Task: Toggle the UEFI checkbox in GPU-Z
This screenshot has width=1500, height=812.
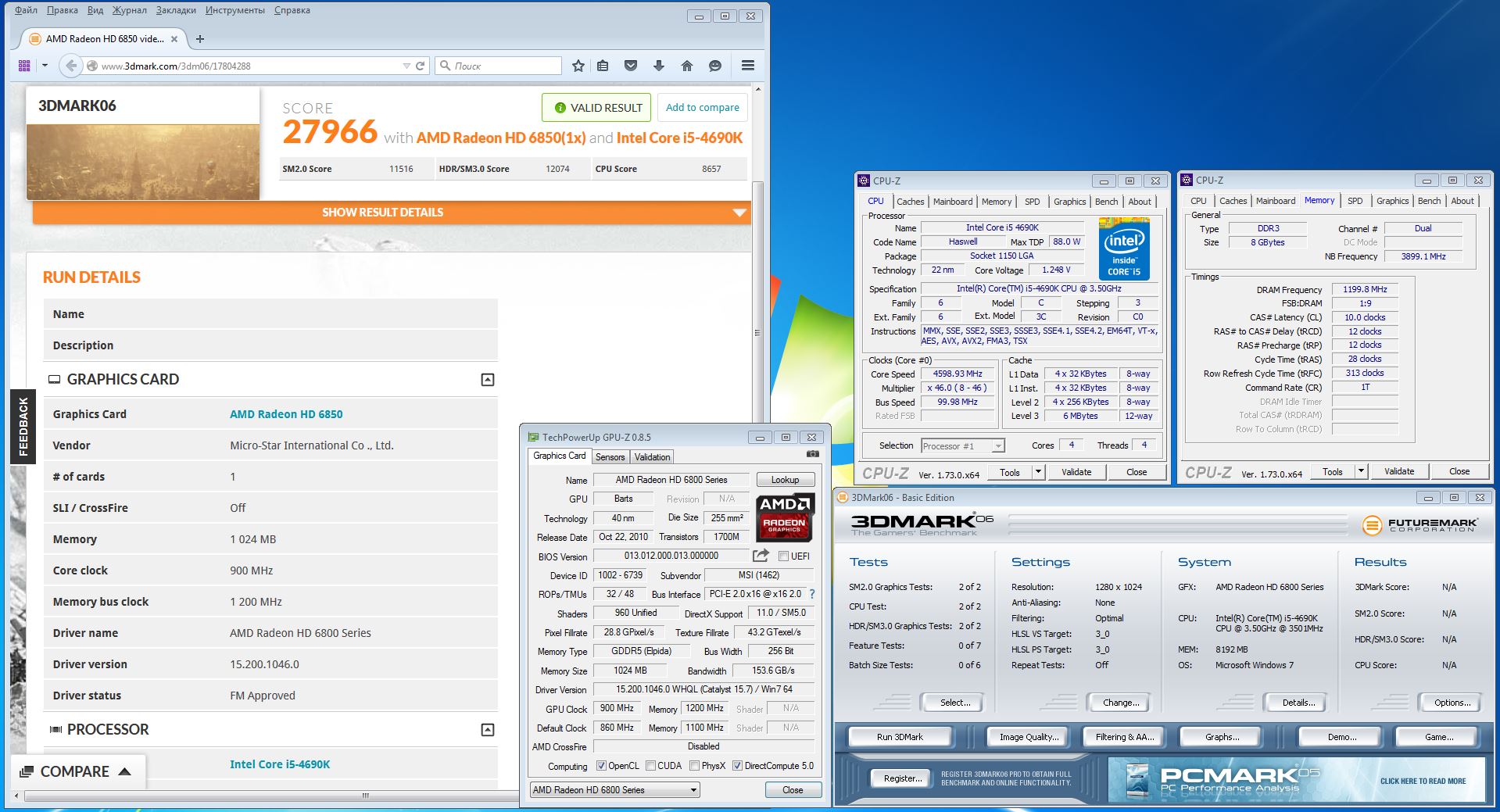Action: (x=784, y=556)
